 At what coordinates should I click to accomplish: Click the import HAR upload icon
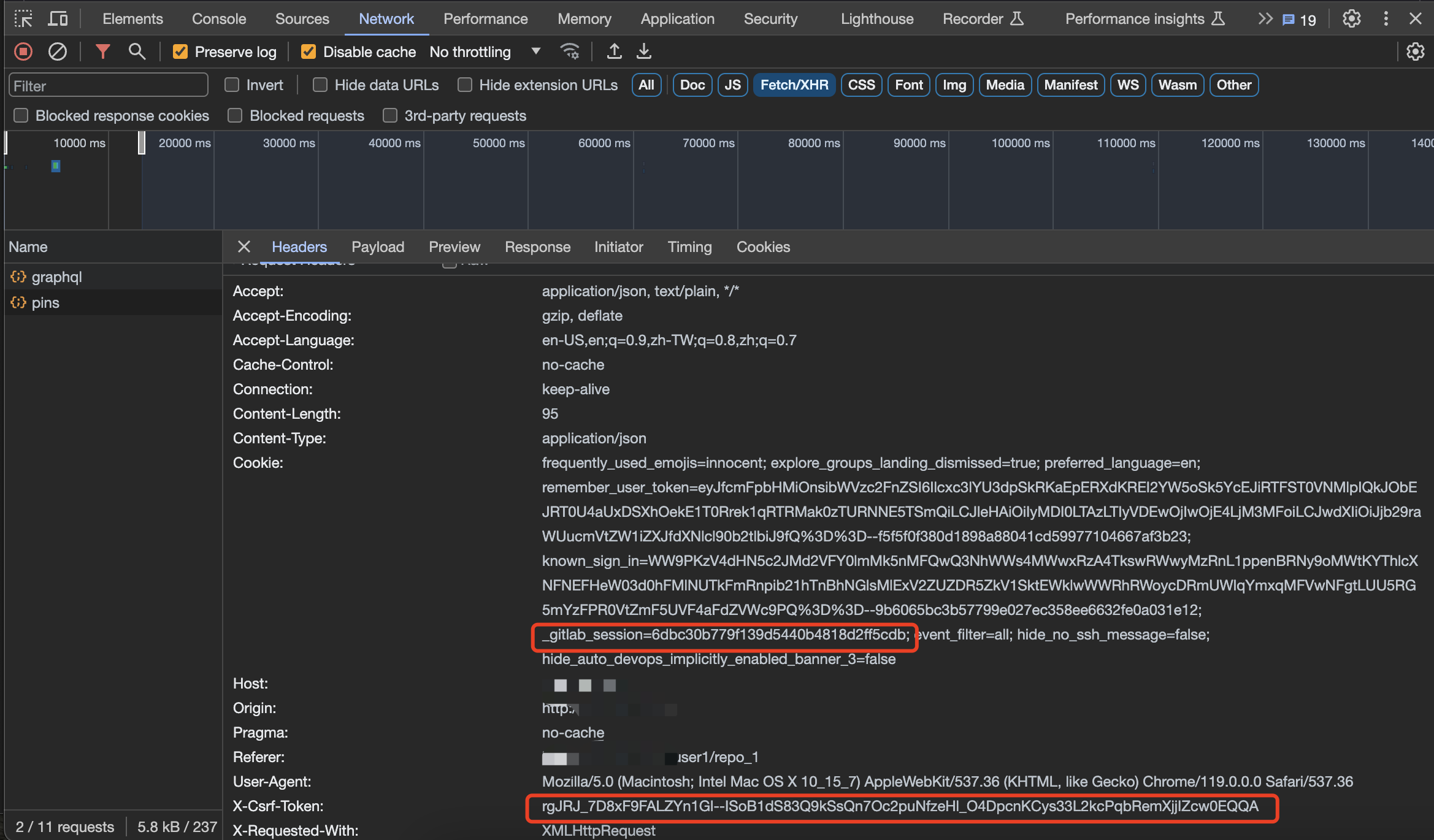point(614,52)
